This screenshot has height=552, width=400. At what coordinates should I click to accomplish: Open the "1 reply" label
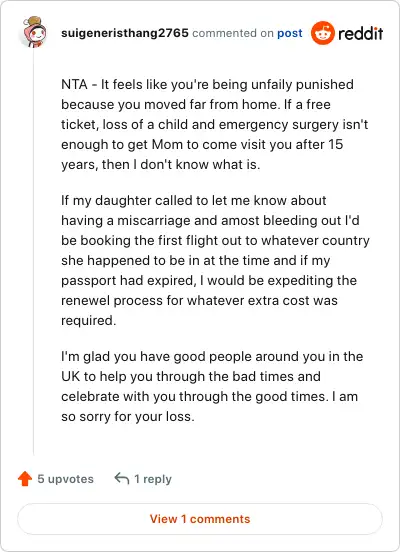pos(153,479)
